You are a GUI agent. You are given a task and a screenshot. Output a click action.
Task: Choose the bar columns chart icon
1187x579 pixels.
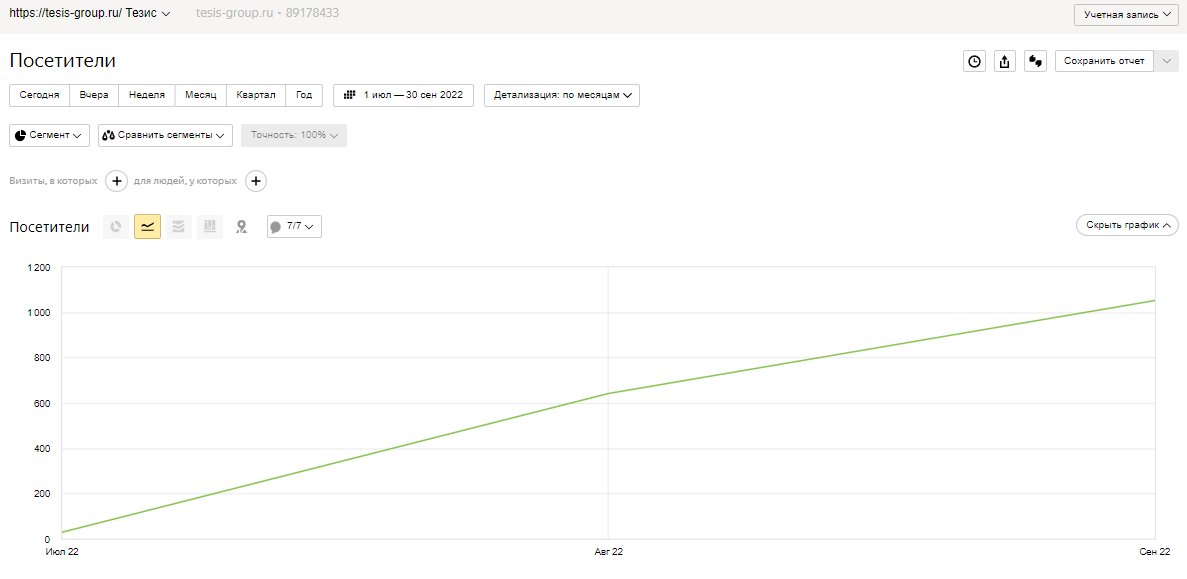[209, 227]
